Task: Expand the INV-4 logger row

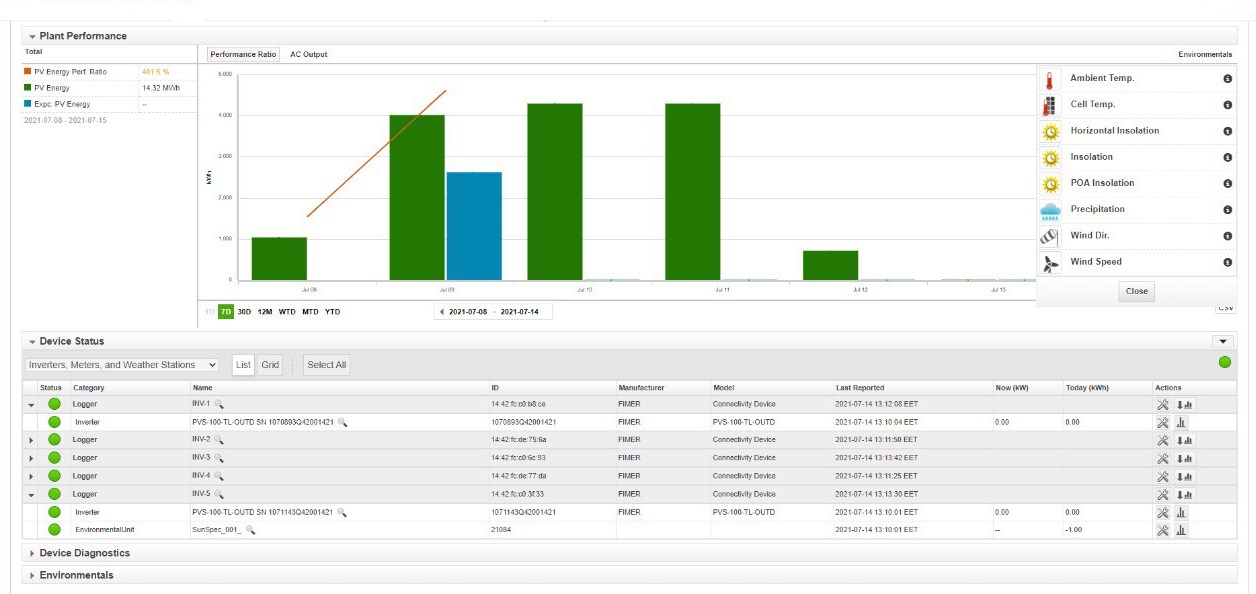Action: click(31, 476)
